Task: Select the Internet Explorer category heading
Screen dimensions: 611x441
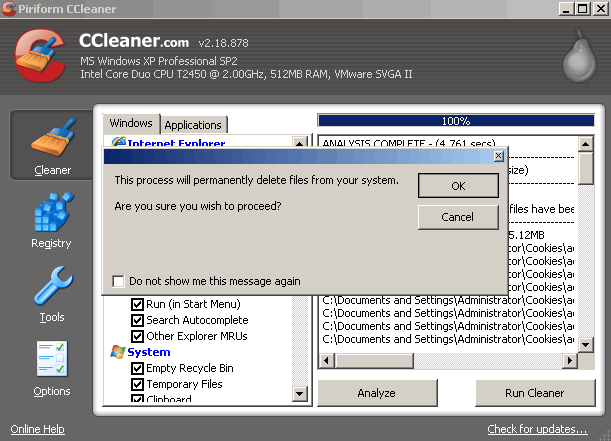Action: click(x=177, y=143)
